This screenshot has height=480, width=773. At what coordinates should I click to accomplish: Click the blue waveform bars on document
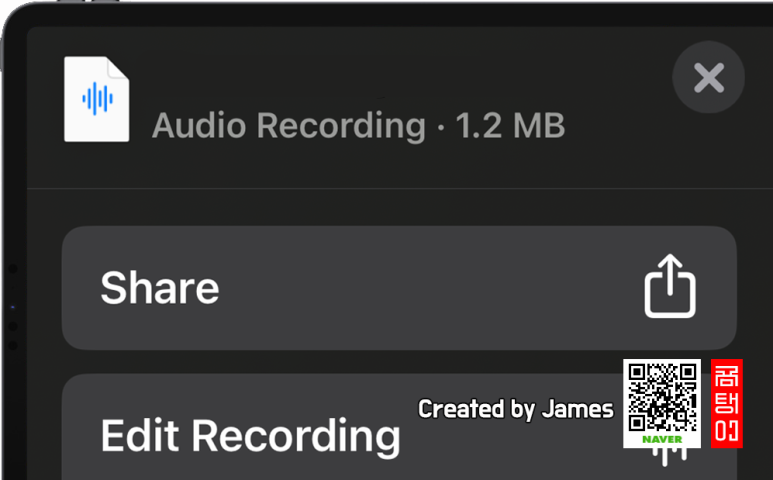[x=97, y=99]
